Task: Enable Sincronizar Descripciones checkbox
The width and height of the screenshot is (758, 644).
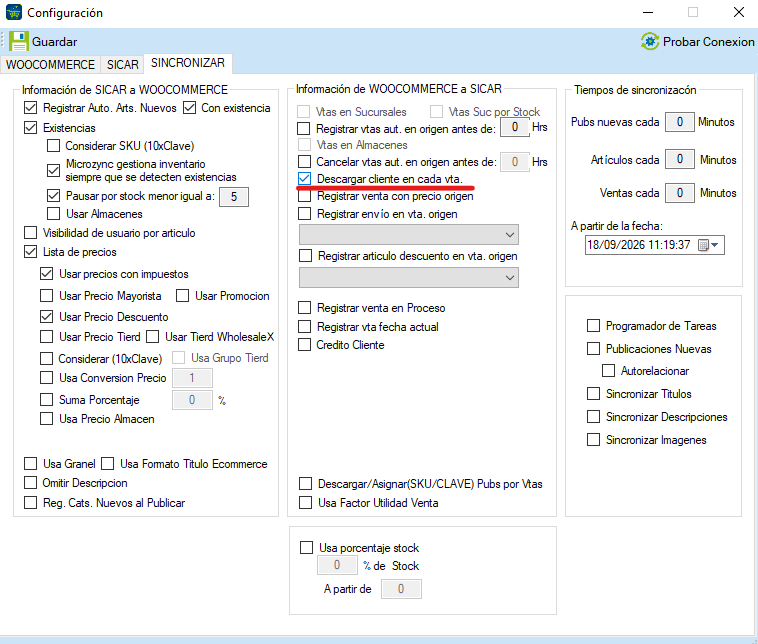Action: [x=593, y=417]
